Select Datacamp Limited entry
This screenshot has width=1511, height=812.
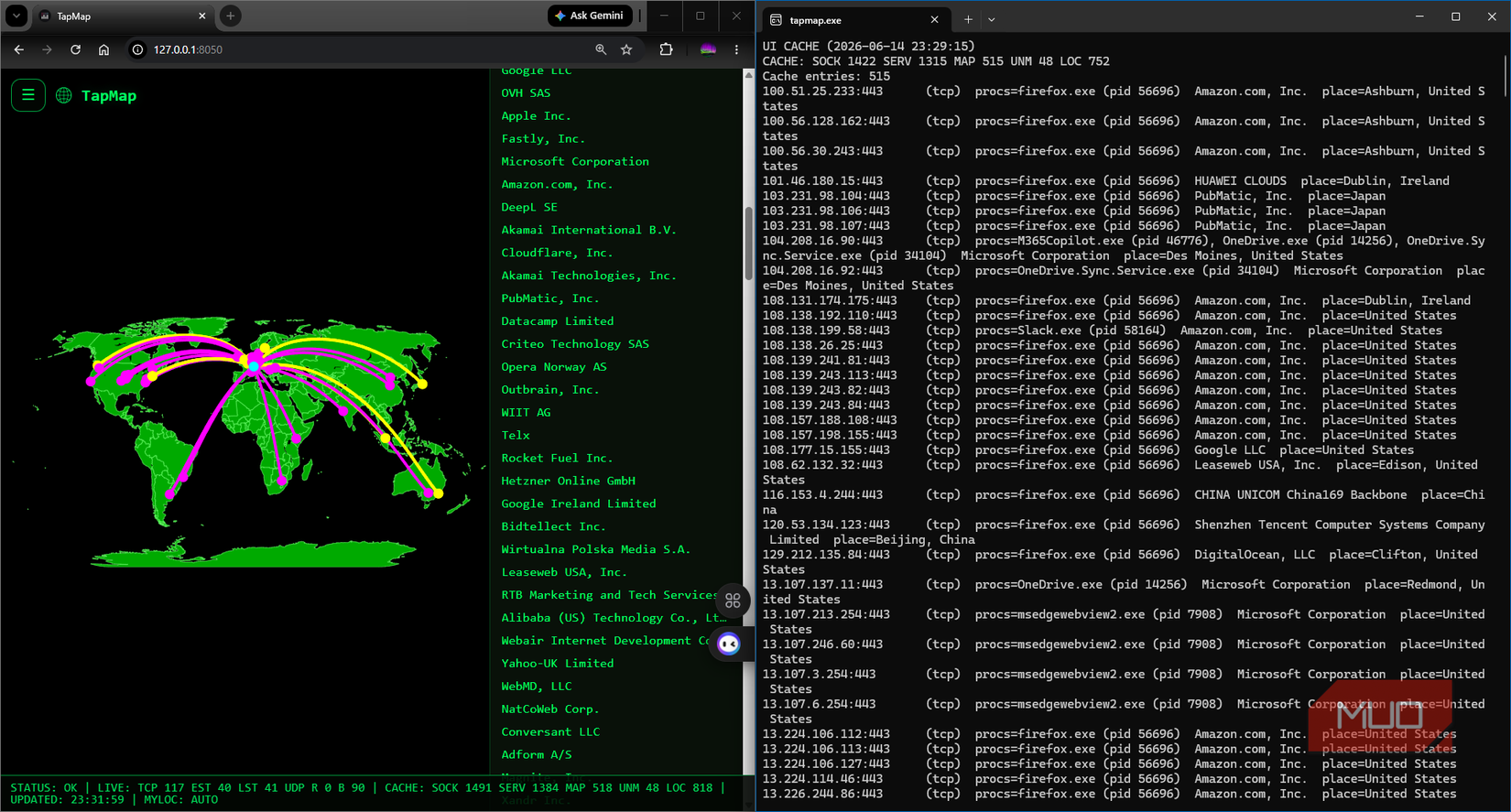pyautogui.click(x=558, y=322)
